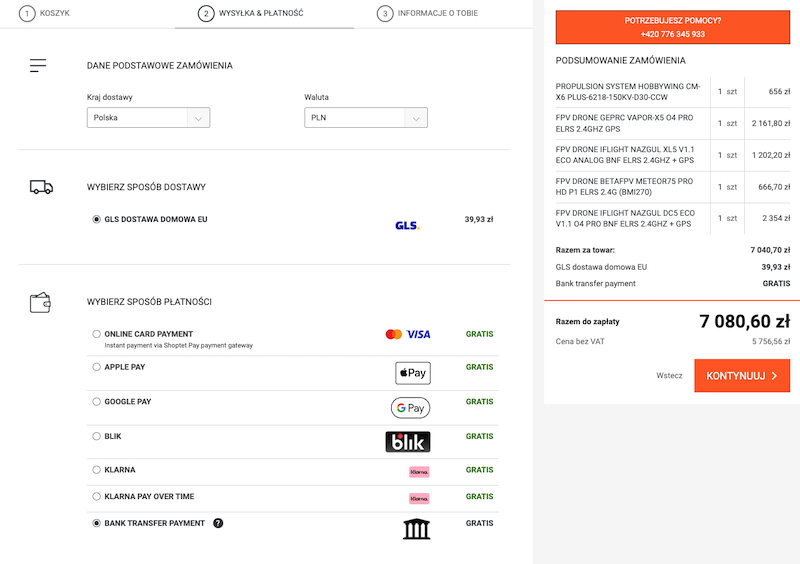Click the bank building icon
The width and height of the screenshot is (800, 564).
coord(416,529)
